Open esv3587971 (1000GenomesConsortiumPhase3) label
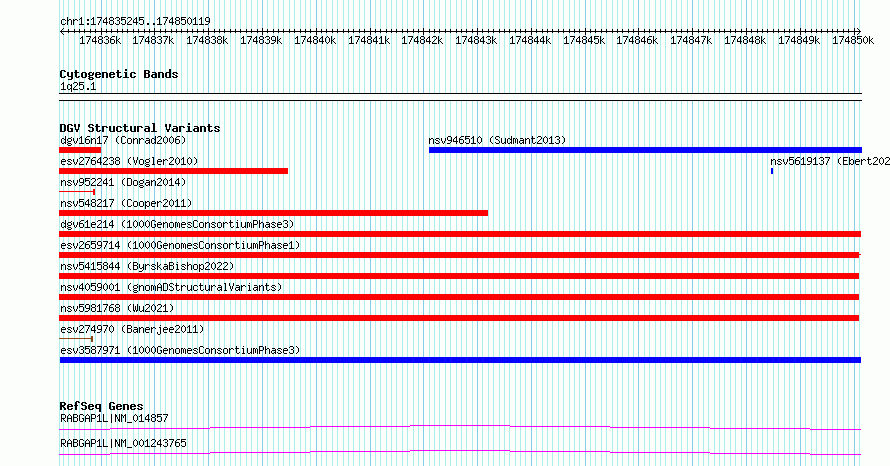 [x=180, y=350]
